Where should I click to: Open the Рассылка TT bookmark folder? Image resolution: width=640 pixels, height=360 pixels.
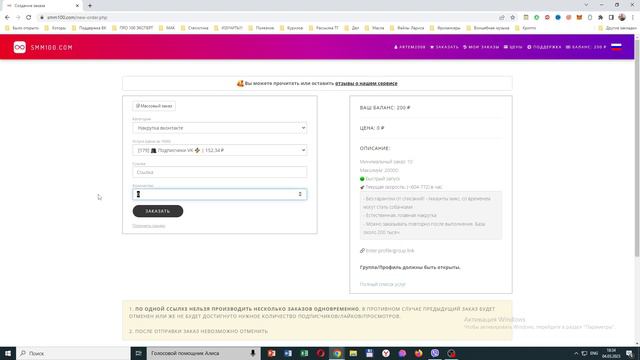(324, 28)
